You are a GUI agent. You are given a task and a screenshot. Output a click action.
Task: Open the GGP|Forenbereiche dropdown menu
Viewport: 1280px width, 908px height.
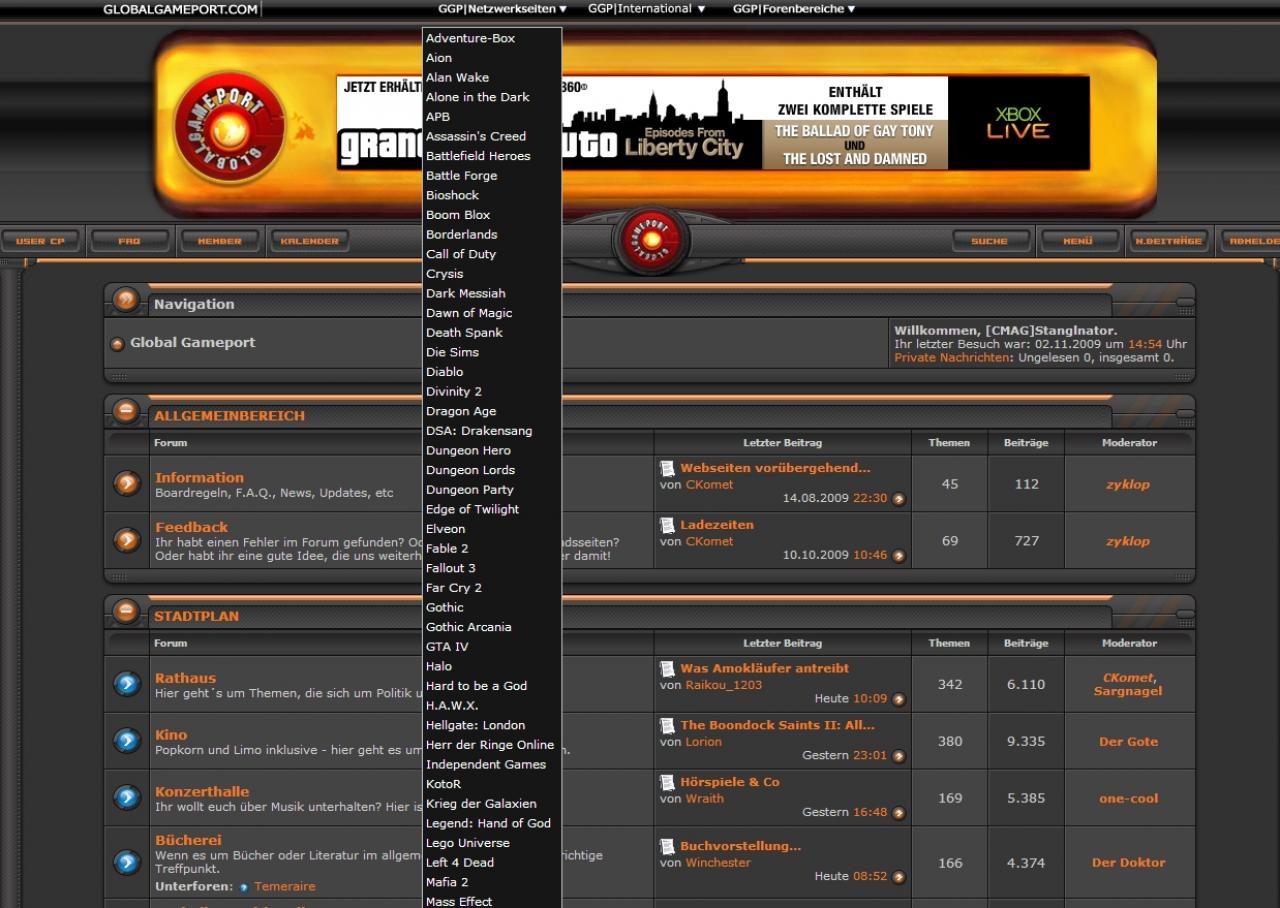tap(794, 9)
